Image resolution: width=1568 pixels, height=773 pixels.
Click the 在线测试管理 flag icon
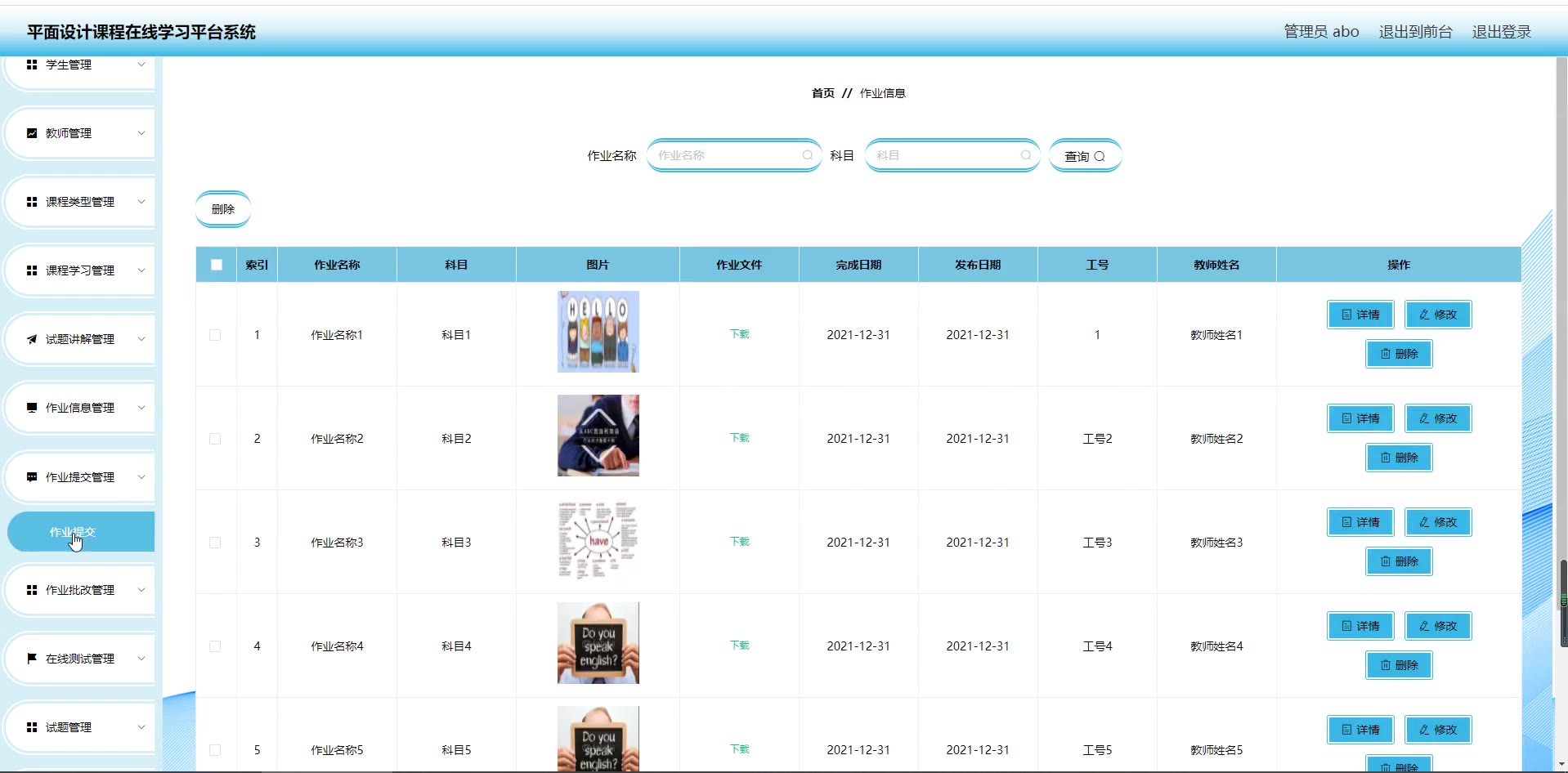pos(32,659)
